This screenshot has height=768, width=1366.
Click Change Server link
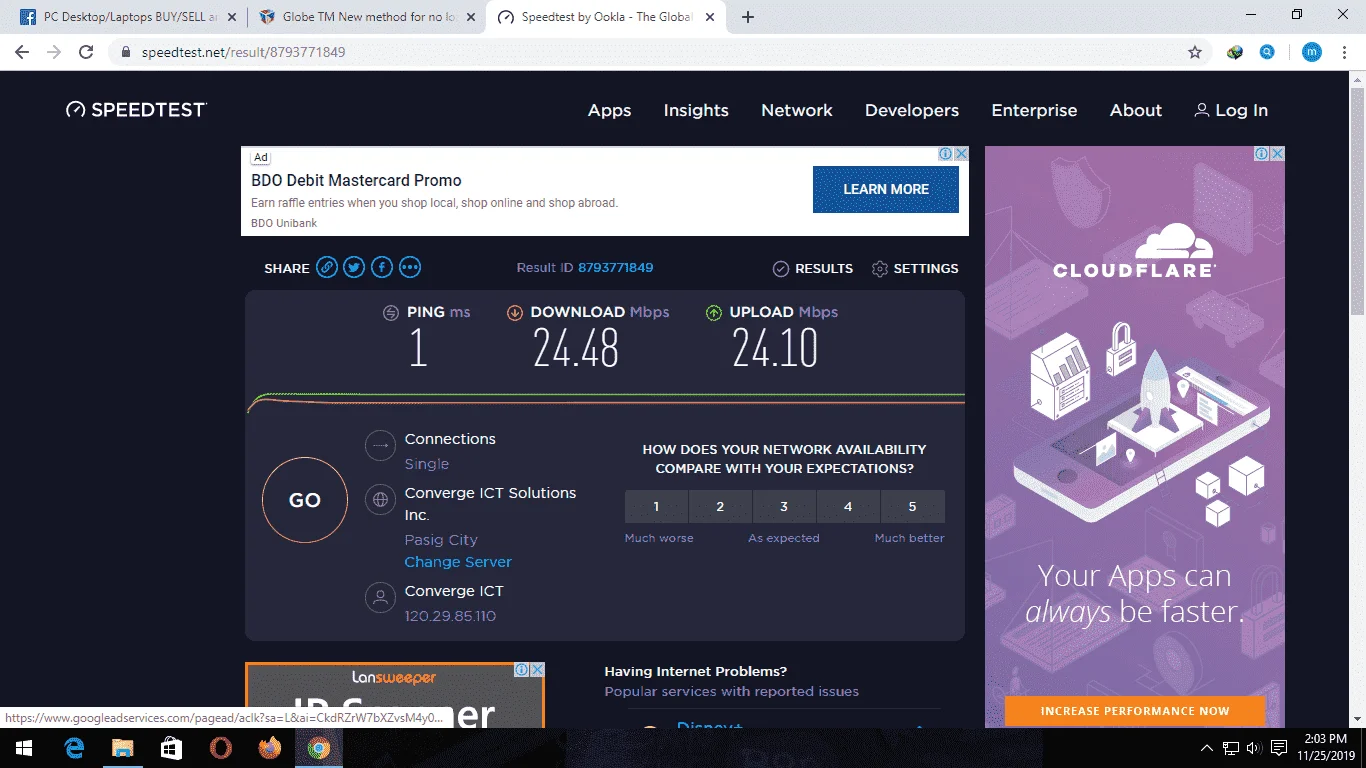(x=458, y=562)
